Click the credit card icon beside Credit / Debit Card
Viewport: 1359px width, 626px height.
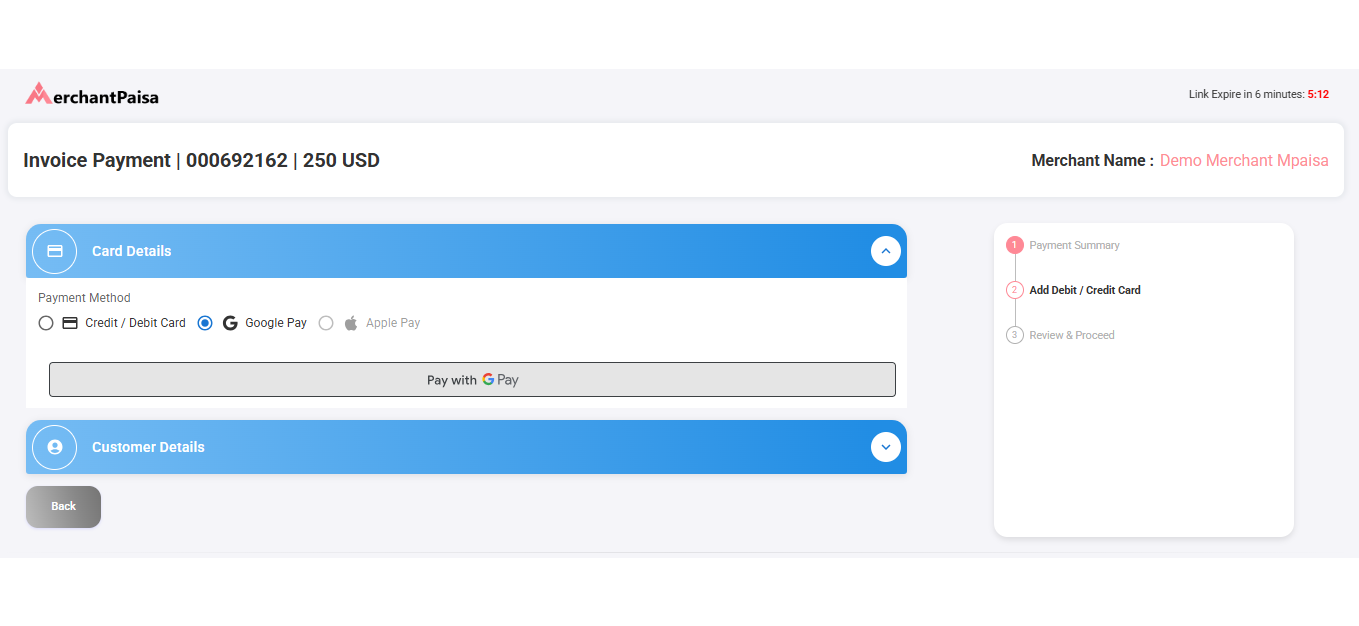tap(70, 323)
